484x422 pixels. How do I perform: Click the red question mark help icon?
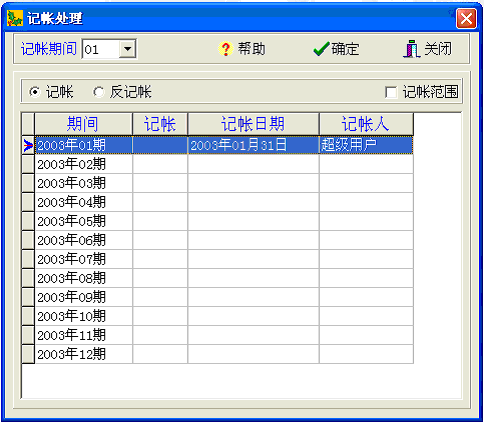pos(226,49)
